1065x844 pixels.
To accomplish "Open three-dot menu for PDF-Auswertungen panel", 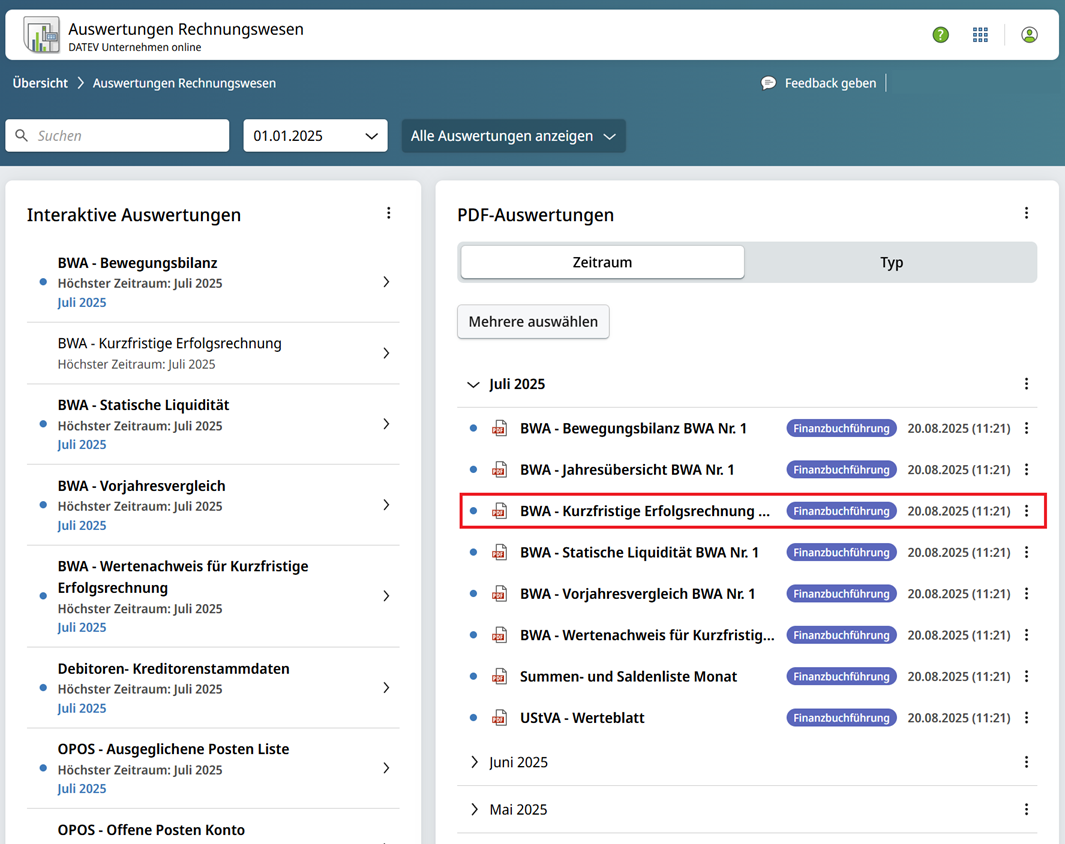I will click(1026, 213).
